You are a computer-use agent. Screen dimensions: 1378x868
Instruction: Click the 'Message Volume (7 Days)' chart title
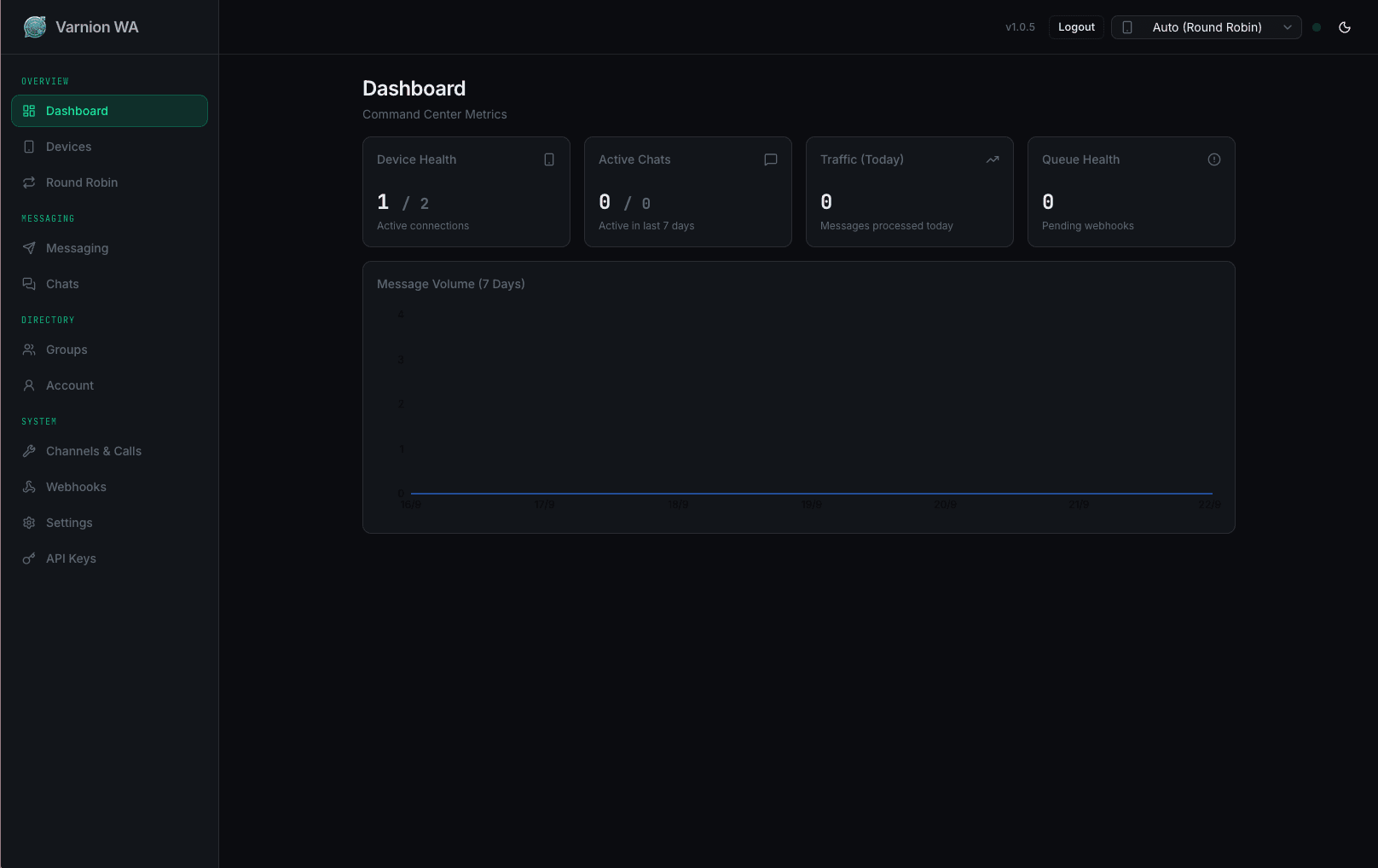tap(451, 284)
